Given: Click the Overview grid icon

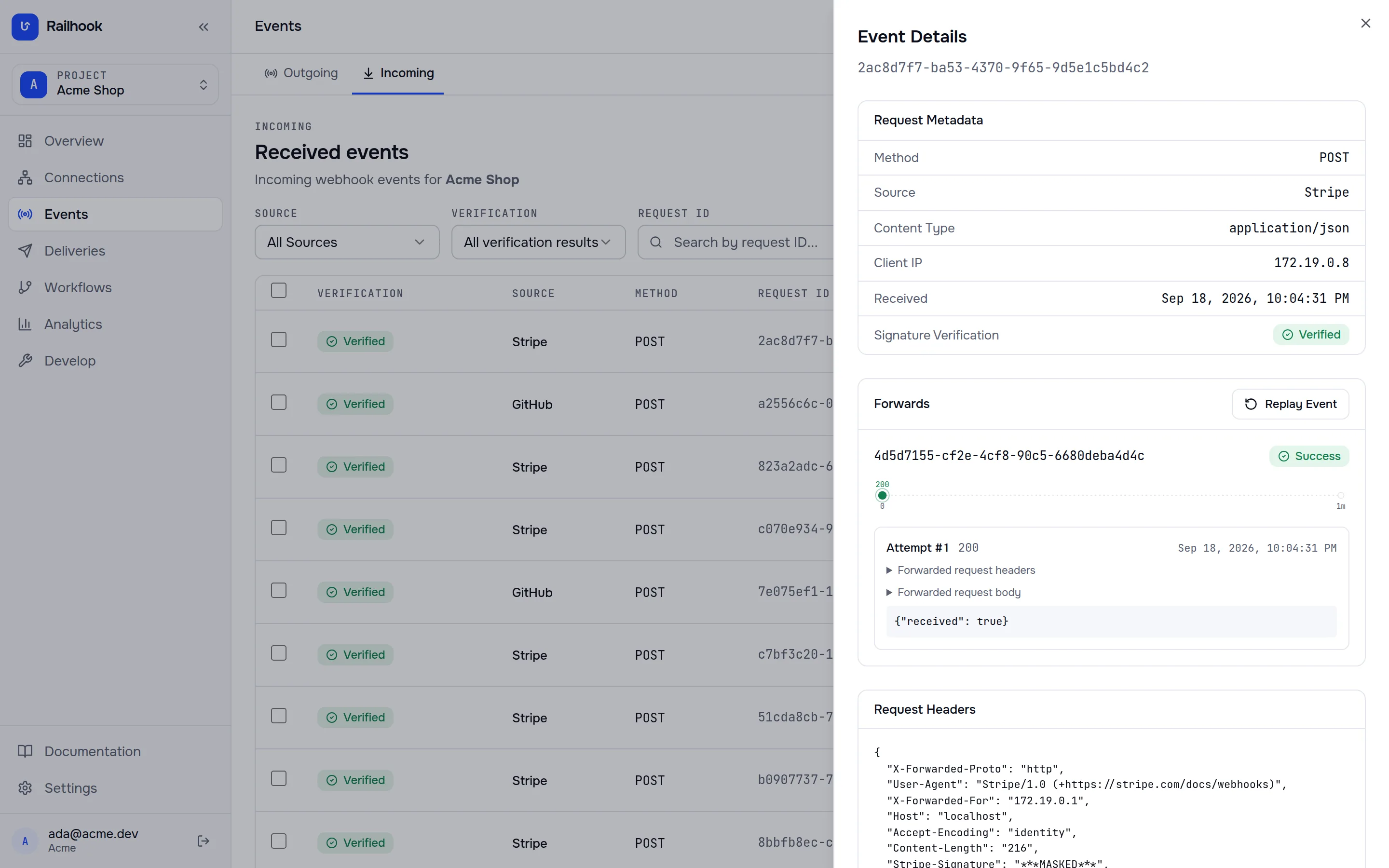Looking at the screenshot, I should (x=25, y=141).
